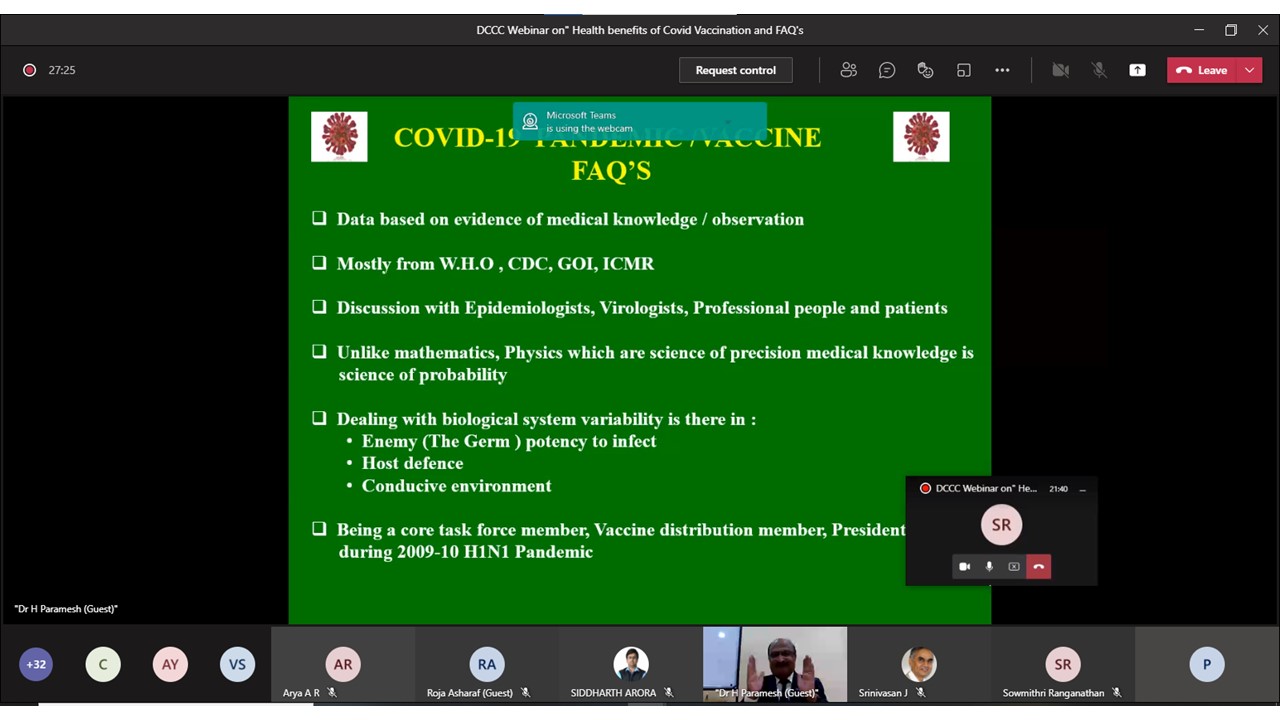Click the muted mic icon beside Roja Asharaf (Guest)

click(x=525, y=693)
